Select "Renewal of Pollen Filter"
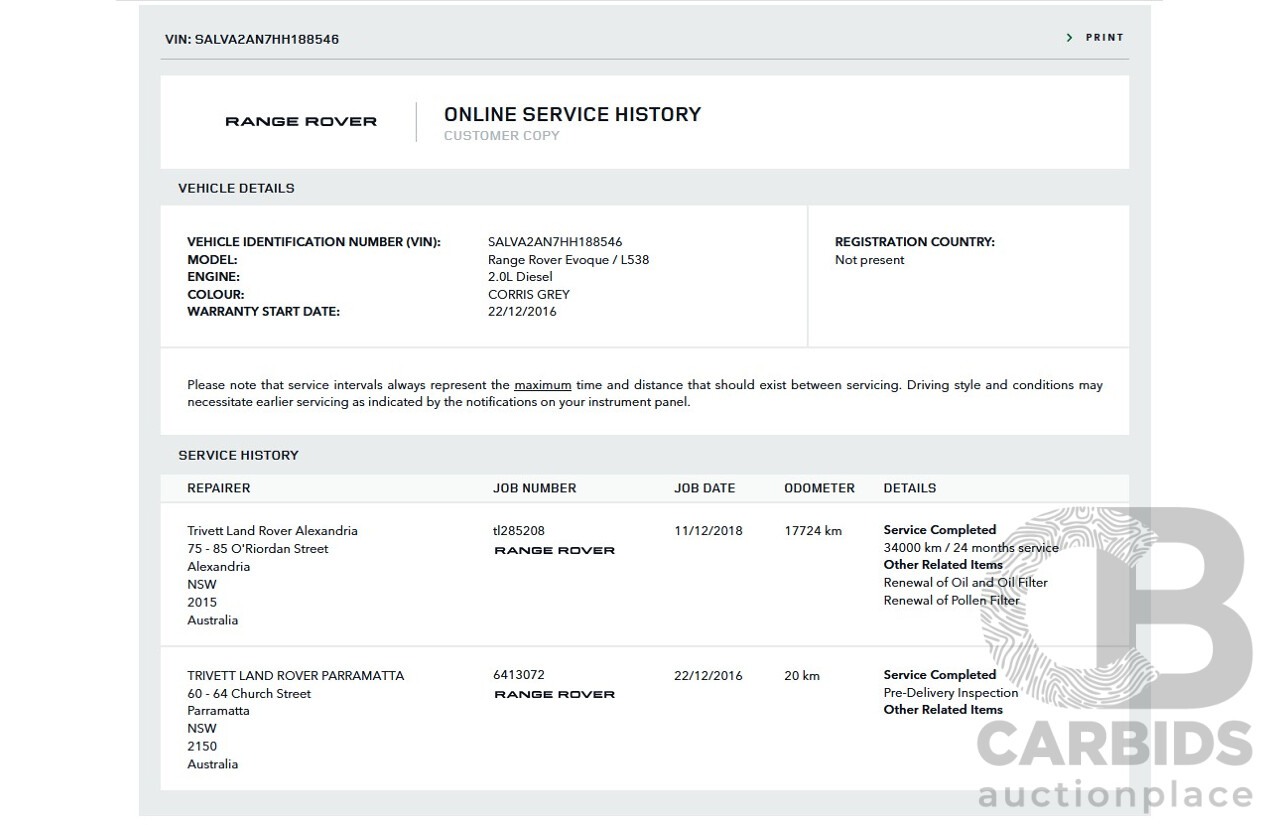The image size is (1280, 825). pyautogui.click(x=952, y=601)
